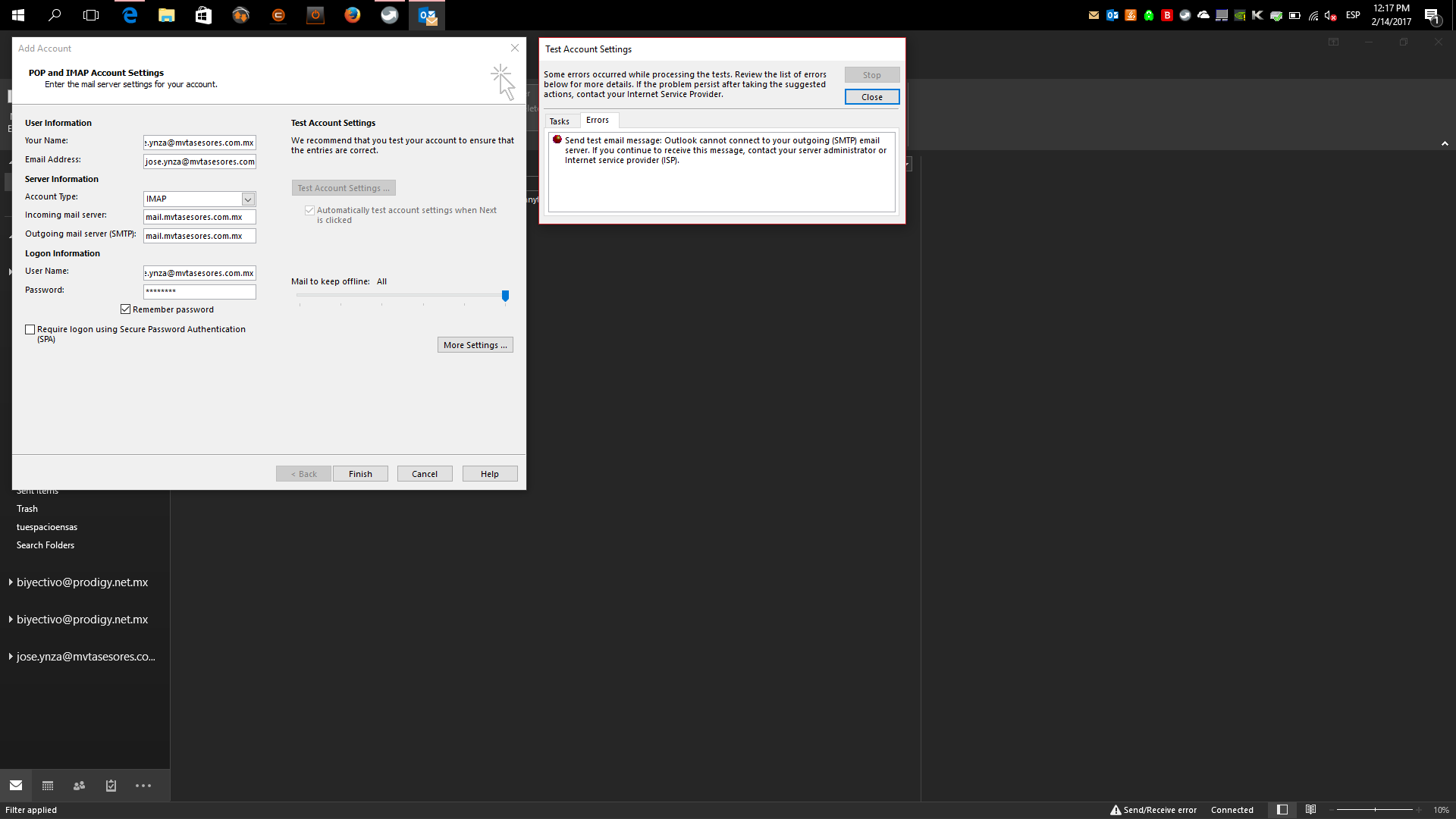Launch Firefox from the taskbar

[x=353, y=15]
